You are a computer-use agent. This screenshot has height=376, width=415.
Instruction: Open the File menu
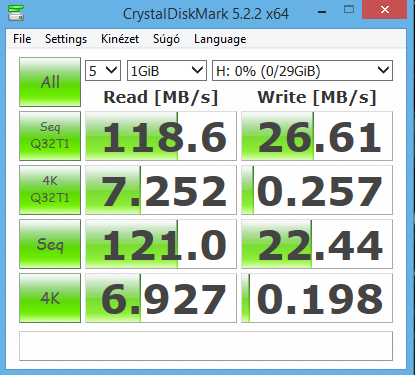tap(22, 39)
